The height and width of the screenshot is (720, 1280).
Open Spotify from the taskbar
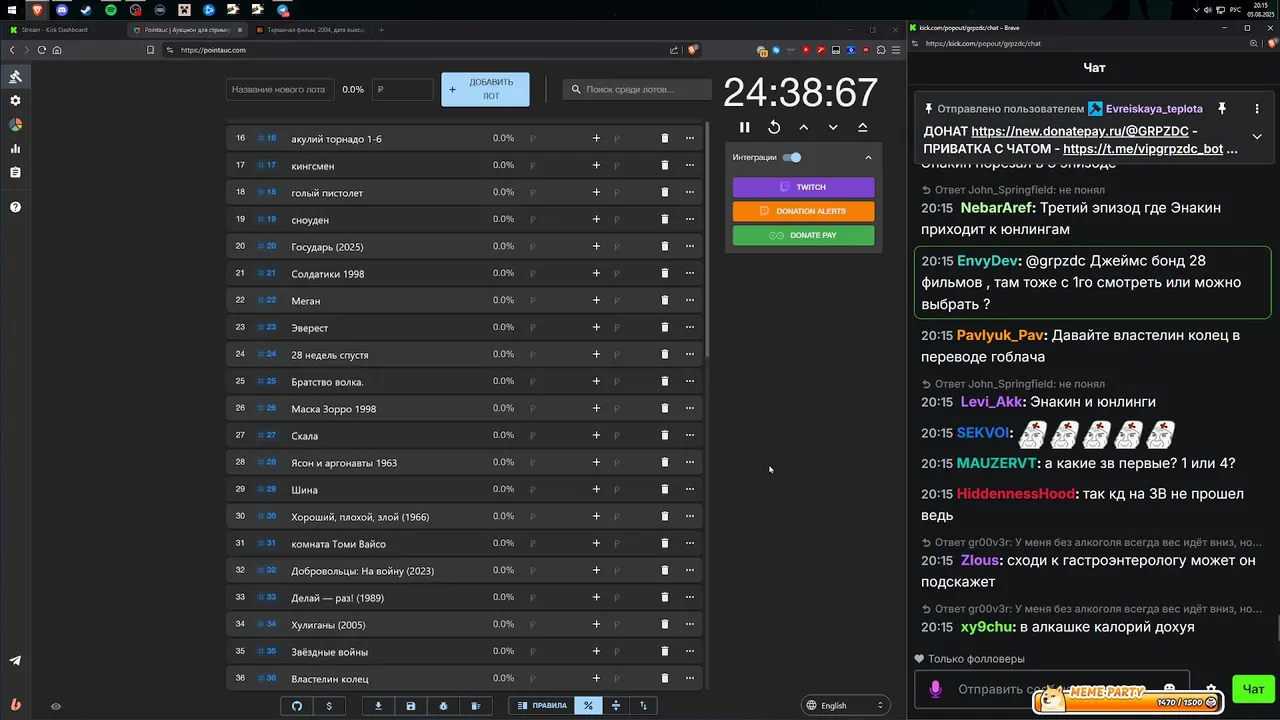(x=111, y=9)
